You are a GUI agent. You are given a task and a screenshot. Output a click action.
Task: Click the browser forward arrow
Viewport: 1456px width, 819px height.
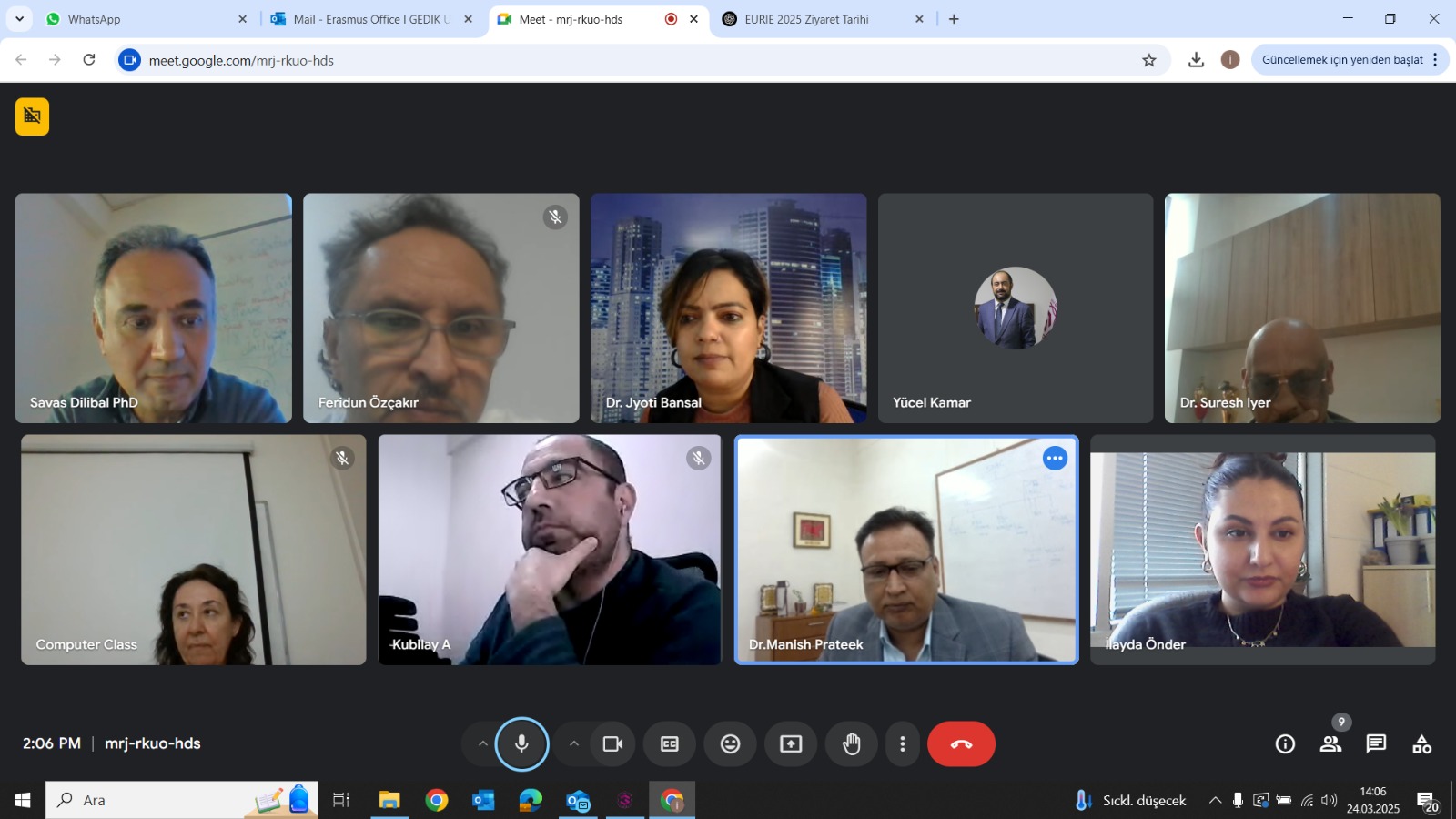click(55, 60)
